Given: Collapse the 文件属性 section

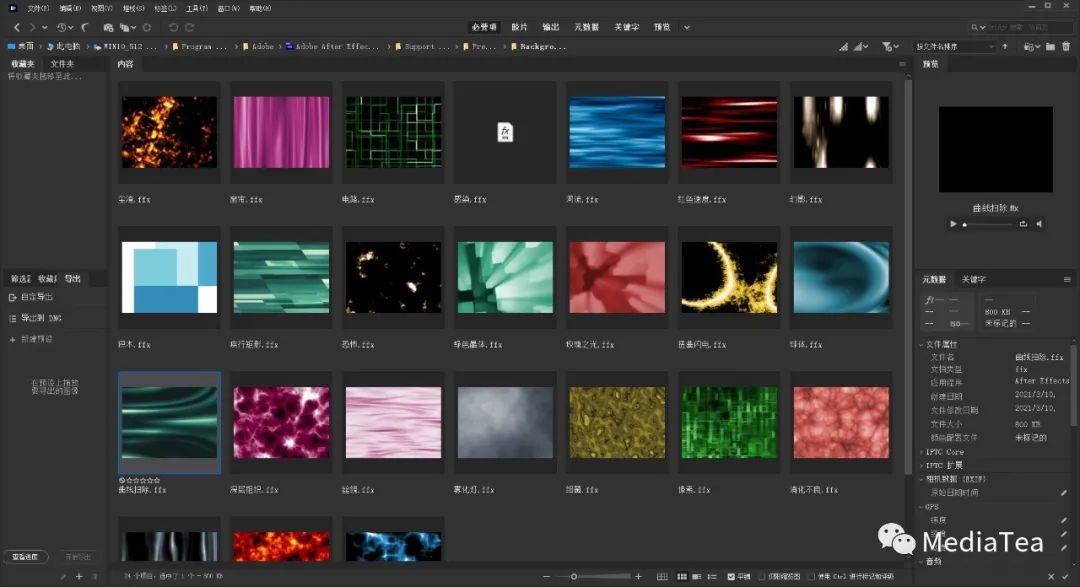Looking at the screenshot, I should click(922, 344).
